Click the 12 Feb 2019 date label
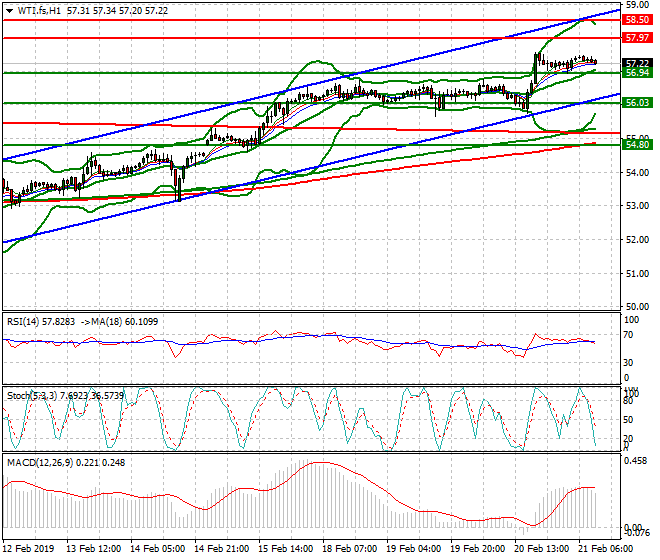The height and width of the screenshot is (560, 660). [29, 549]
